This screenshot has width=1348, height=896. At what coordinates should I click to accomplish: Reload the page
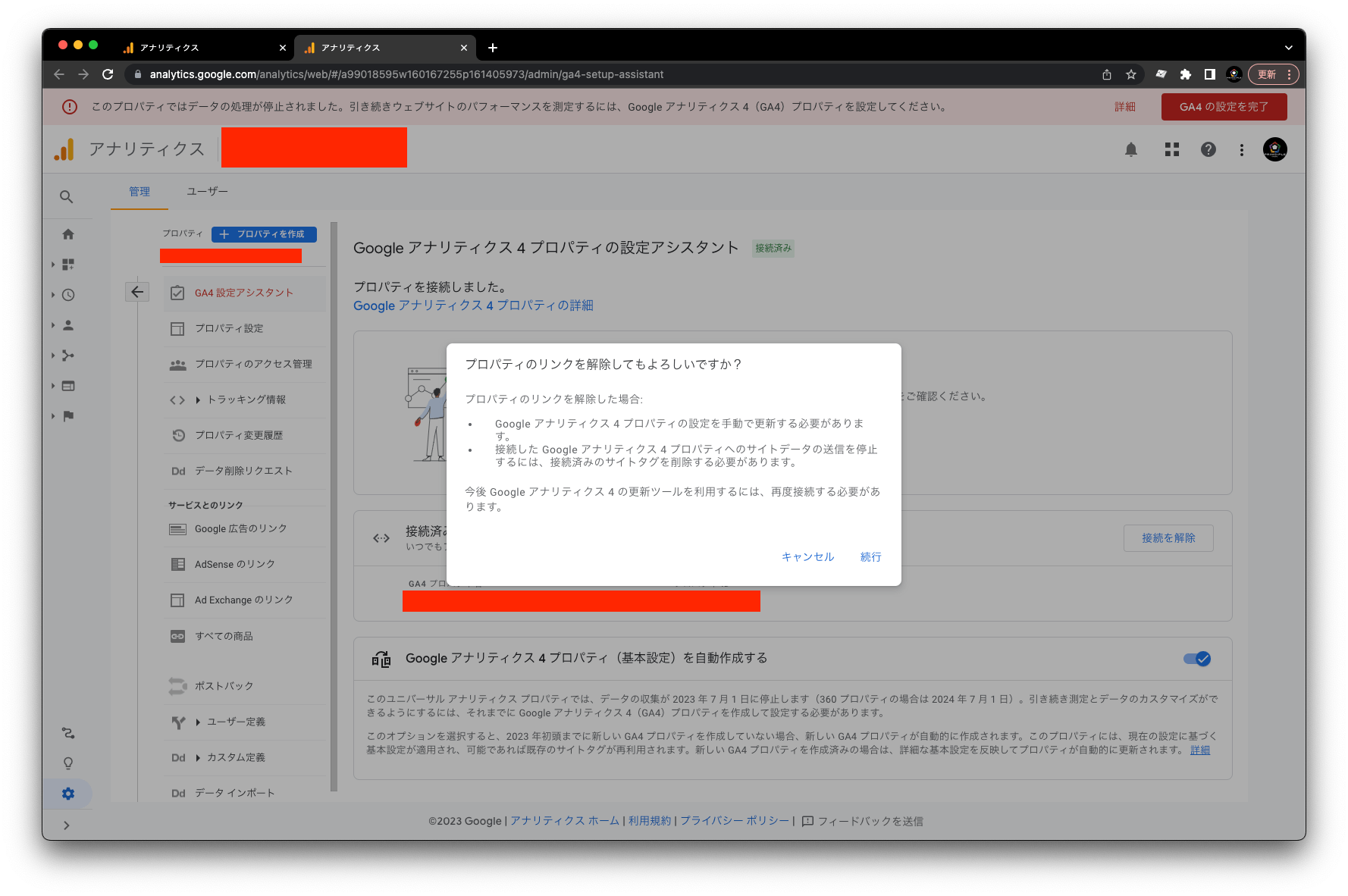pyautogui.click(x=108, y=74)
